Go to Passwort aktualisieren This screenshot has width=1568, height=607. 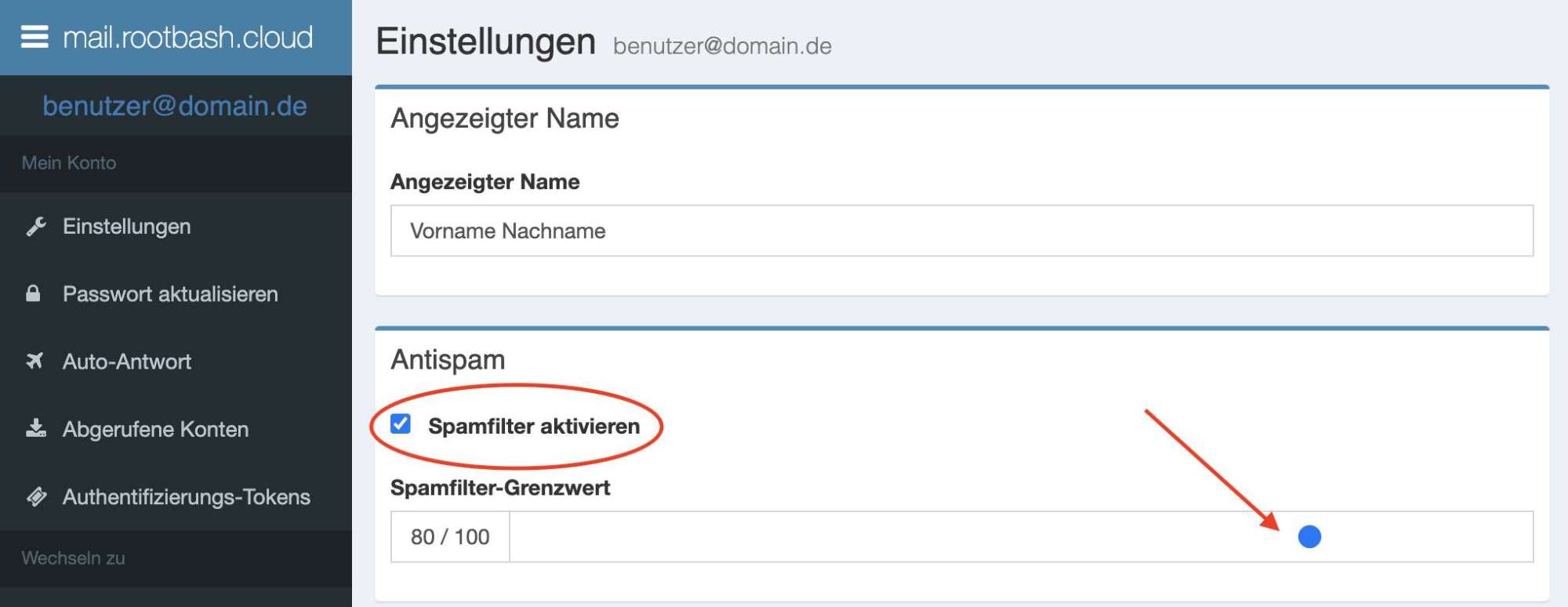point(170,294)
